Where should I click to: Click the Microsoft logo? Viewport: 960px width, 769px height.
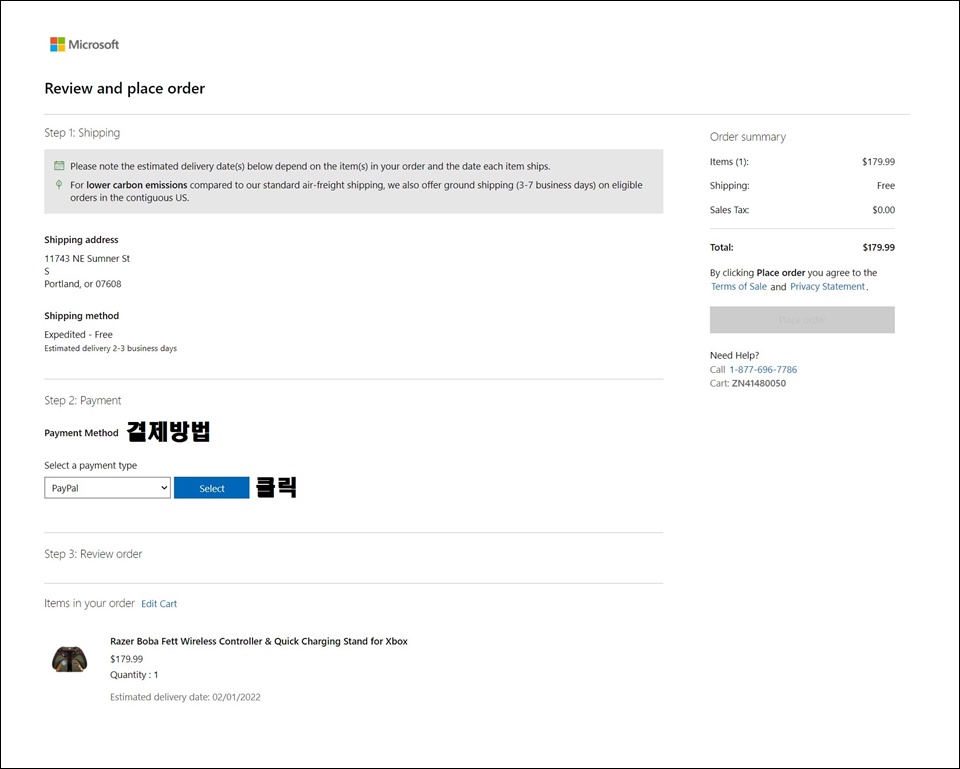84,44
